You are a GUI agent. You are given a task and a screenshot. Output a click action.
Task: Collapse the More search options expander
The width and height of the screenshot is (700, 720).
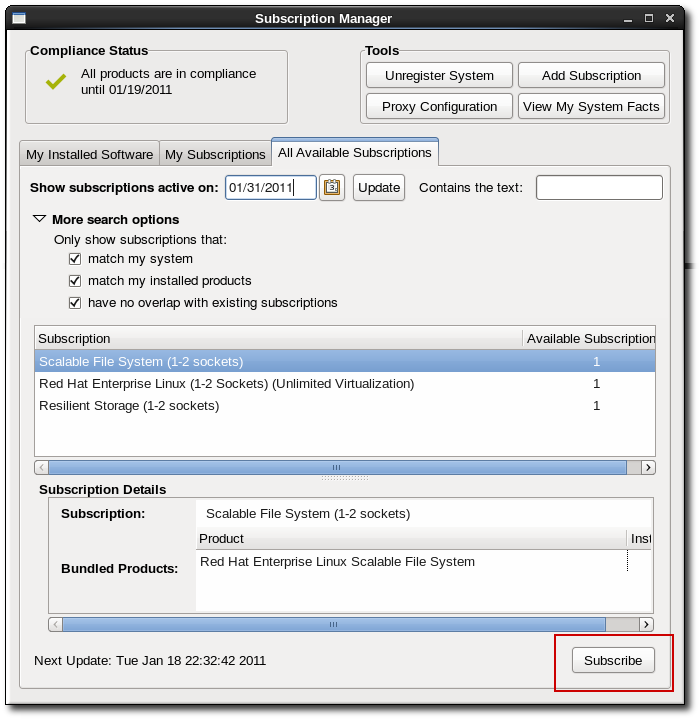pos(40,219)
